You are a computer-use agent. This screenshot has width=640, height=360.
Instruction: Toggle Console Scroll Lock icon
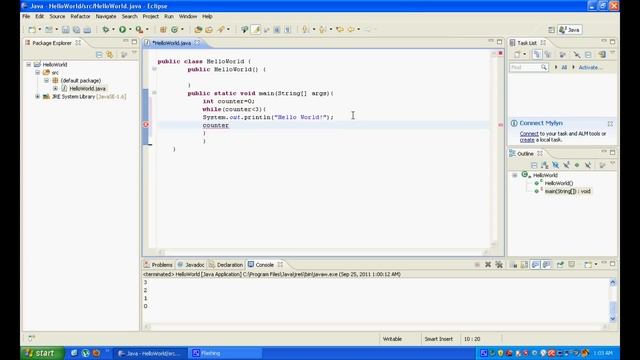click(524, 265)
